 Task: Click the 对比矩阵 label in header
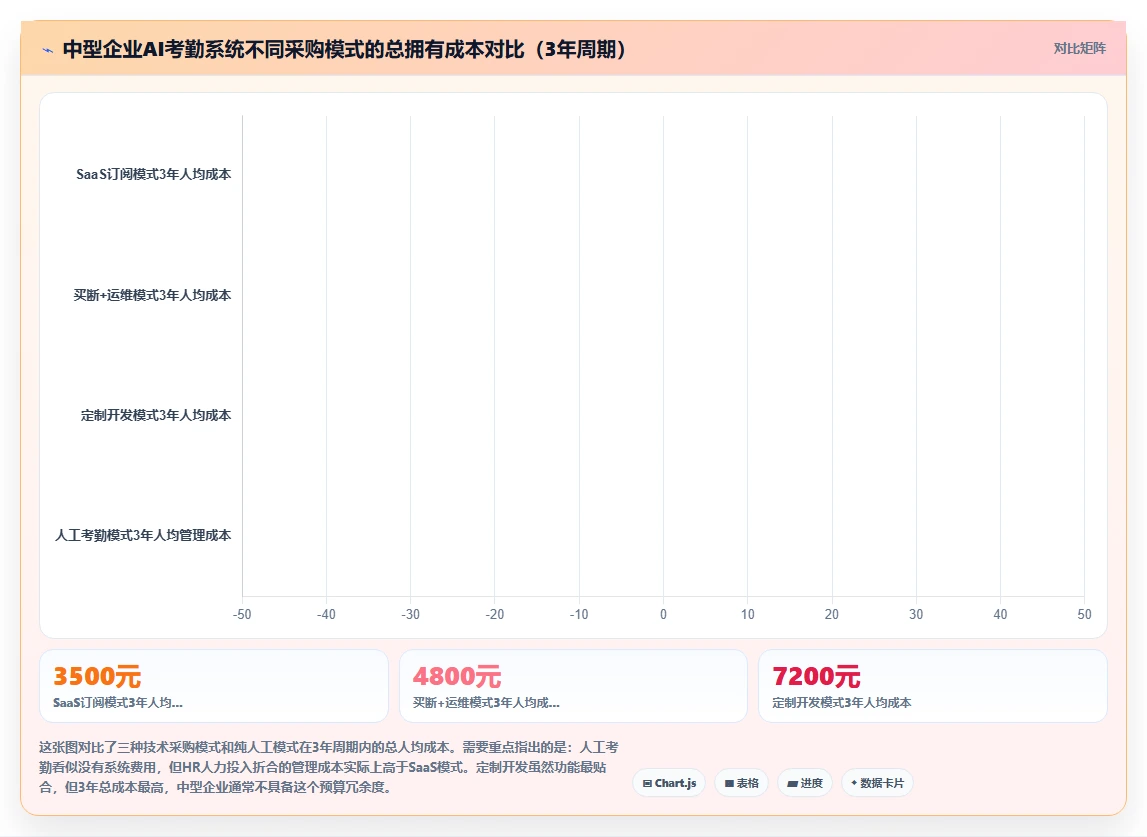(1079, 48)
